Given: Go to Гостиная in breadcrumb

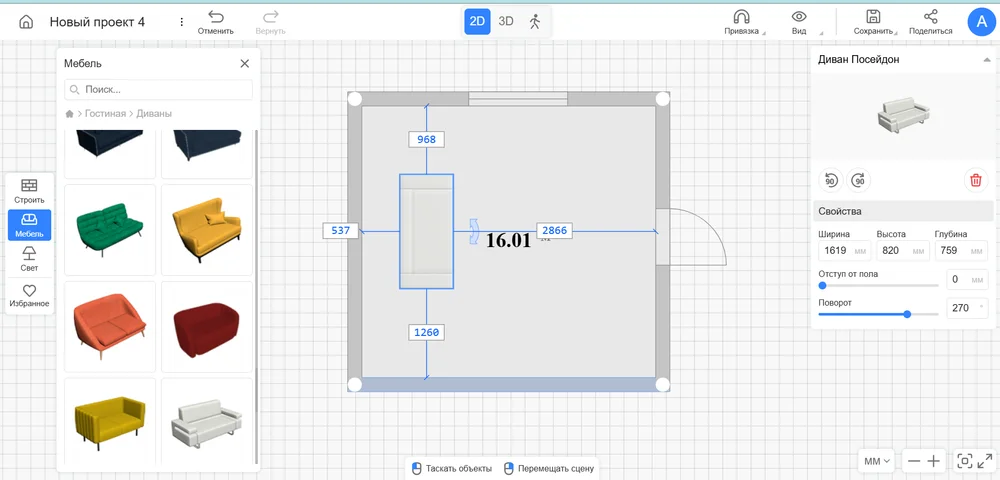Looking at the screenshot, I should coord(105,114).
